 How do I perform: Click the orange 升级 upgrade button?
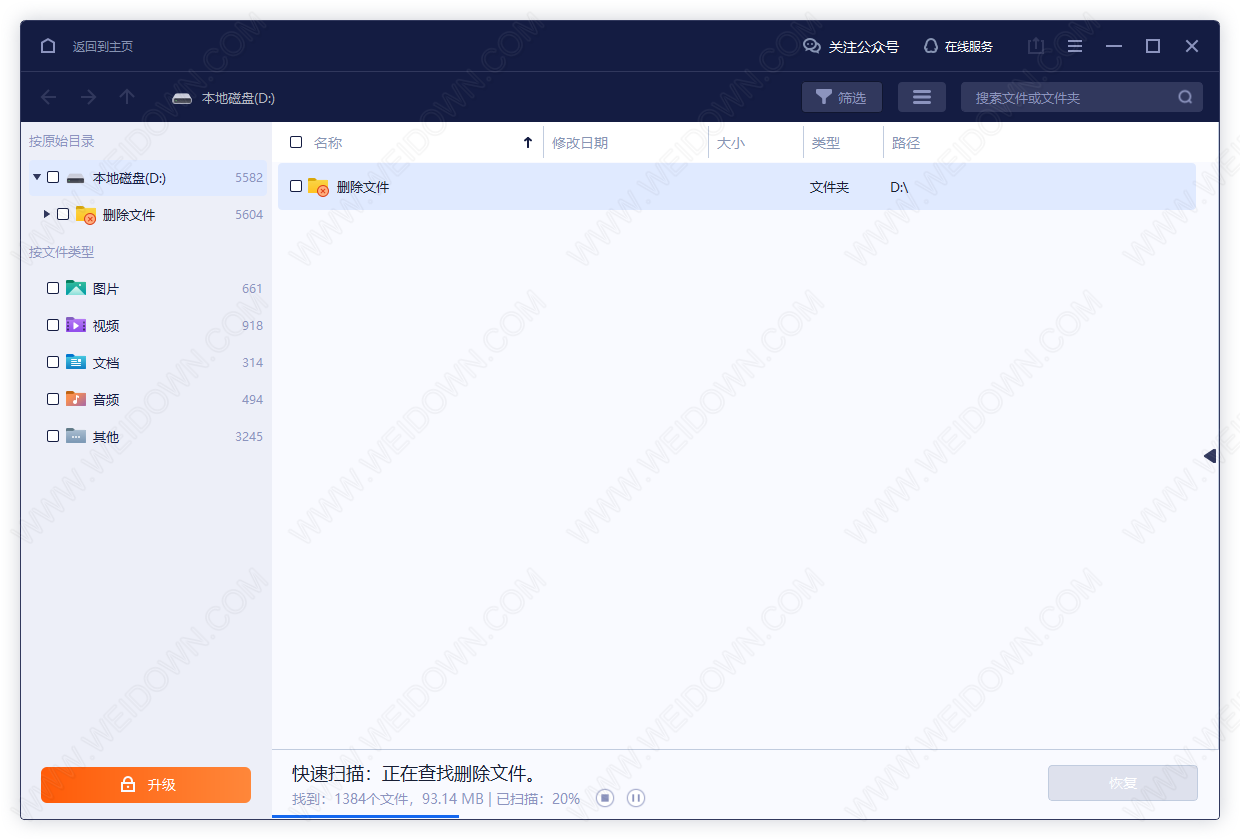click(x=146, y=785)
